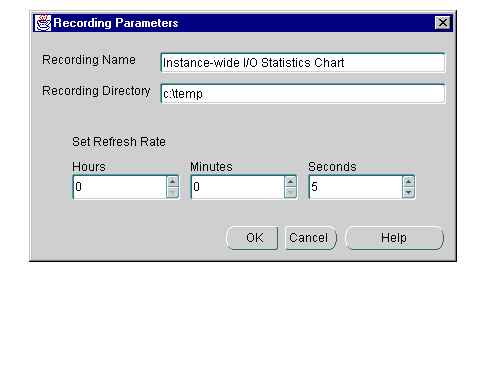Click the 'Set Refresh Rate' label
Screen dimensions: 487x375
(119, 142)
